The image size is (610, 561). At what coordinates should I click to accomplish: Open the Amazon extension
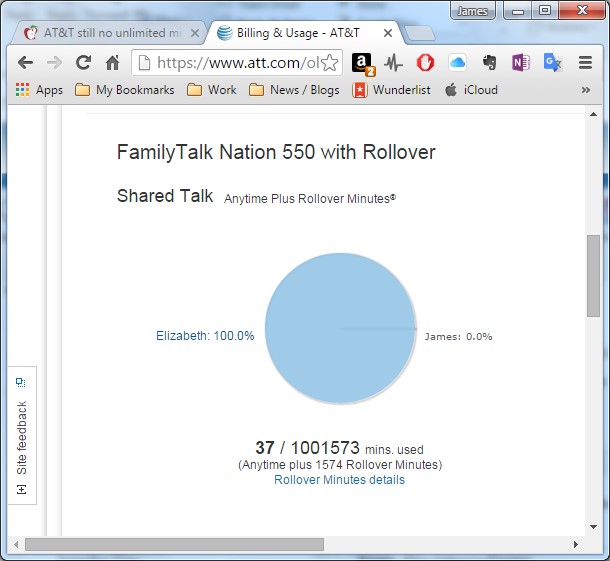[363, 64]
